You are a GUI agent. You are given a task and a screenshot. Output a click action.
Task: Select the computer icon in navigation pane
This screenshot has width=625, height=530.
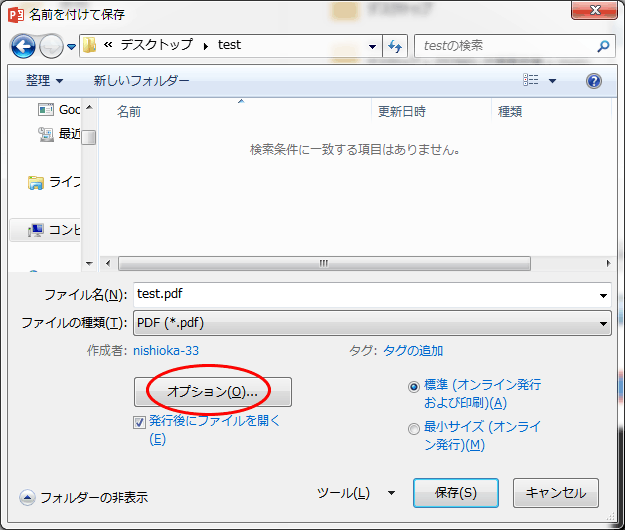pos(36,230)
